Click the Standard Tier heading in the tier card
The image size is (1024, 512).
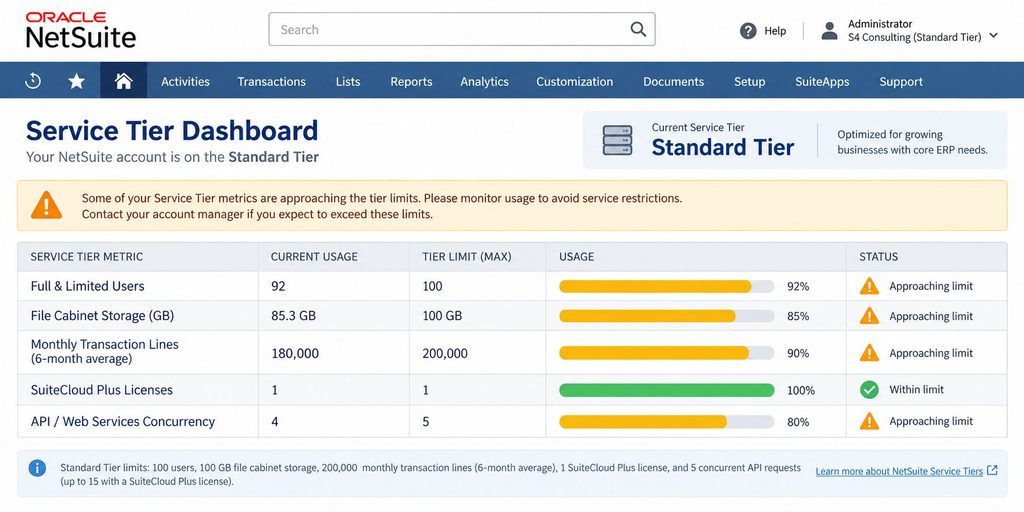pos(723,148)
